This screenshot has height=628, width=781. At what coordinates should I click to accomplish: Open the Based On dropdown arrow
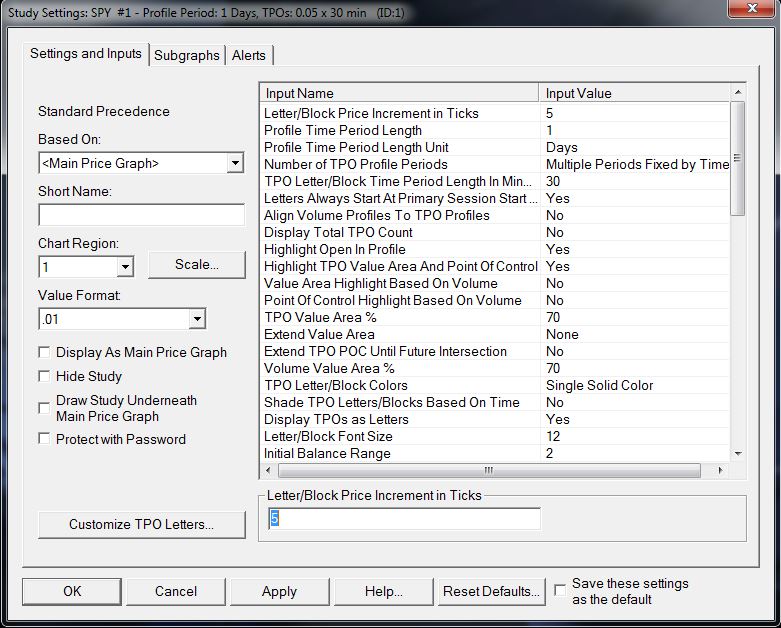(235, 163)
